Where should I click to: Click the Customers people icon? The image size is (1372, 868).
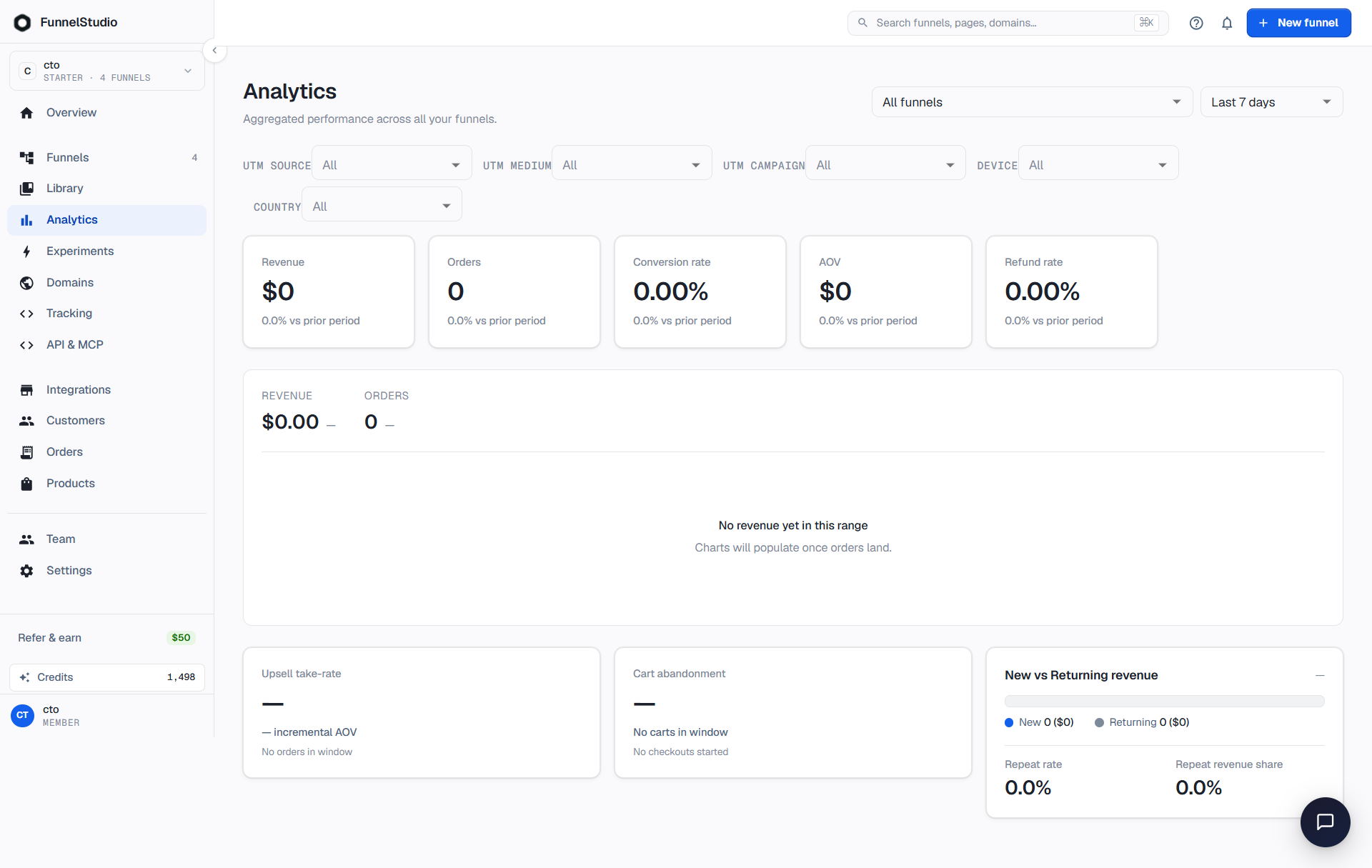pos(26,421)
